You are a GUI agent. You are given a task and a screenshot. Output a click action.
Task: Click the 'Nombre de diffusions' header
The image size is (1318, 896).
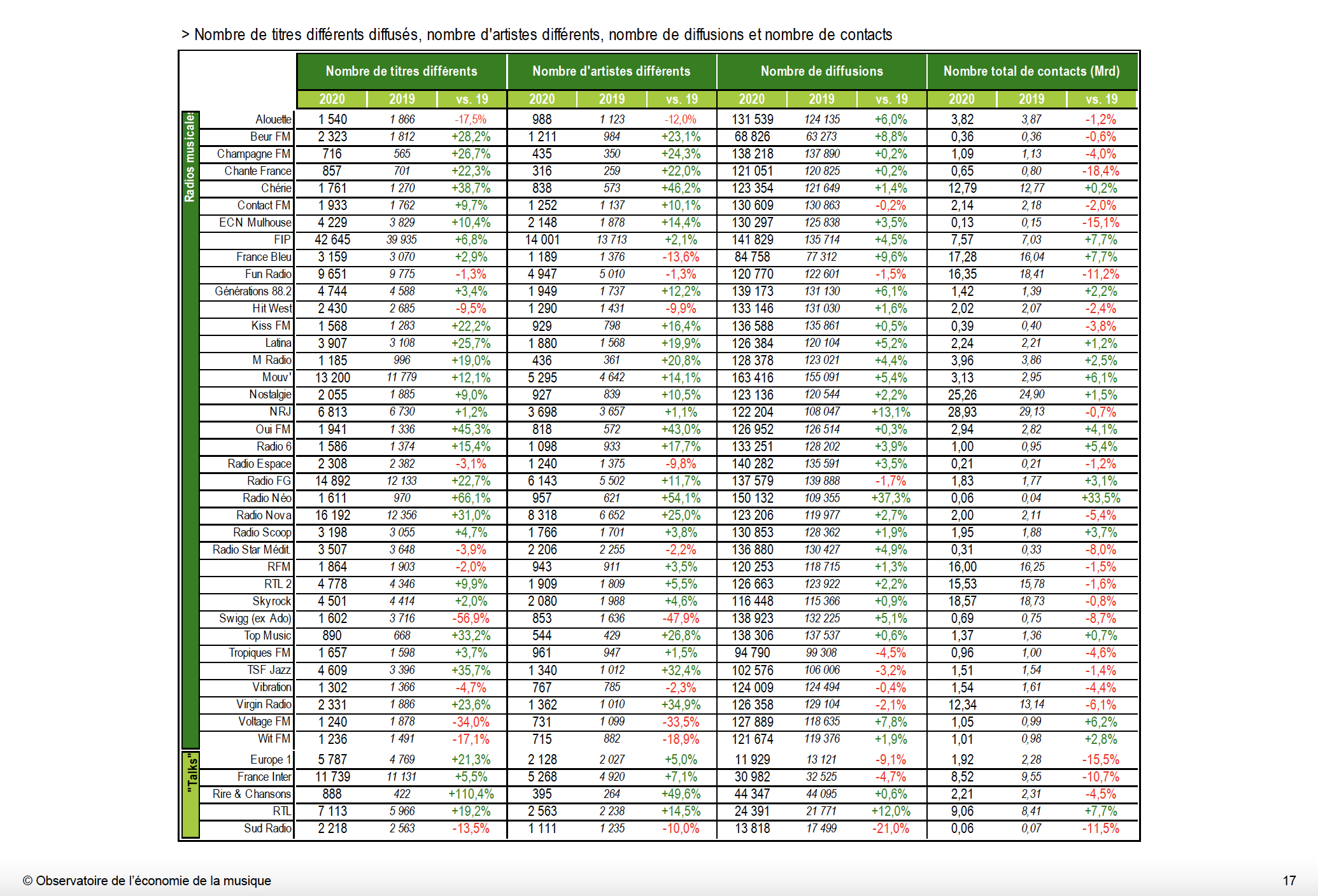pos(821,71)
